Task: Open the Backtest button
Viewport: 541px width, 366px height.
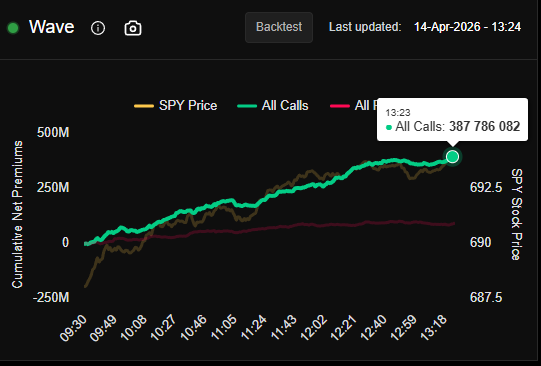Action: (x=279, y=27)
